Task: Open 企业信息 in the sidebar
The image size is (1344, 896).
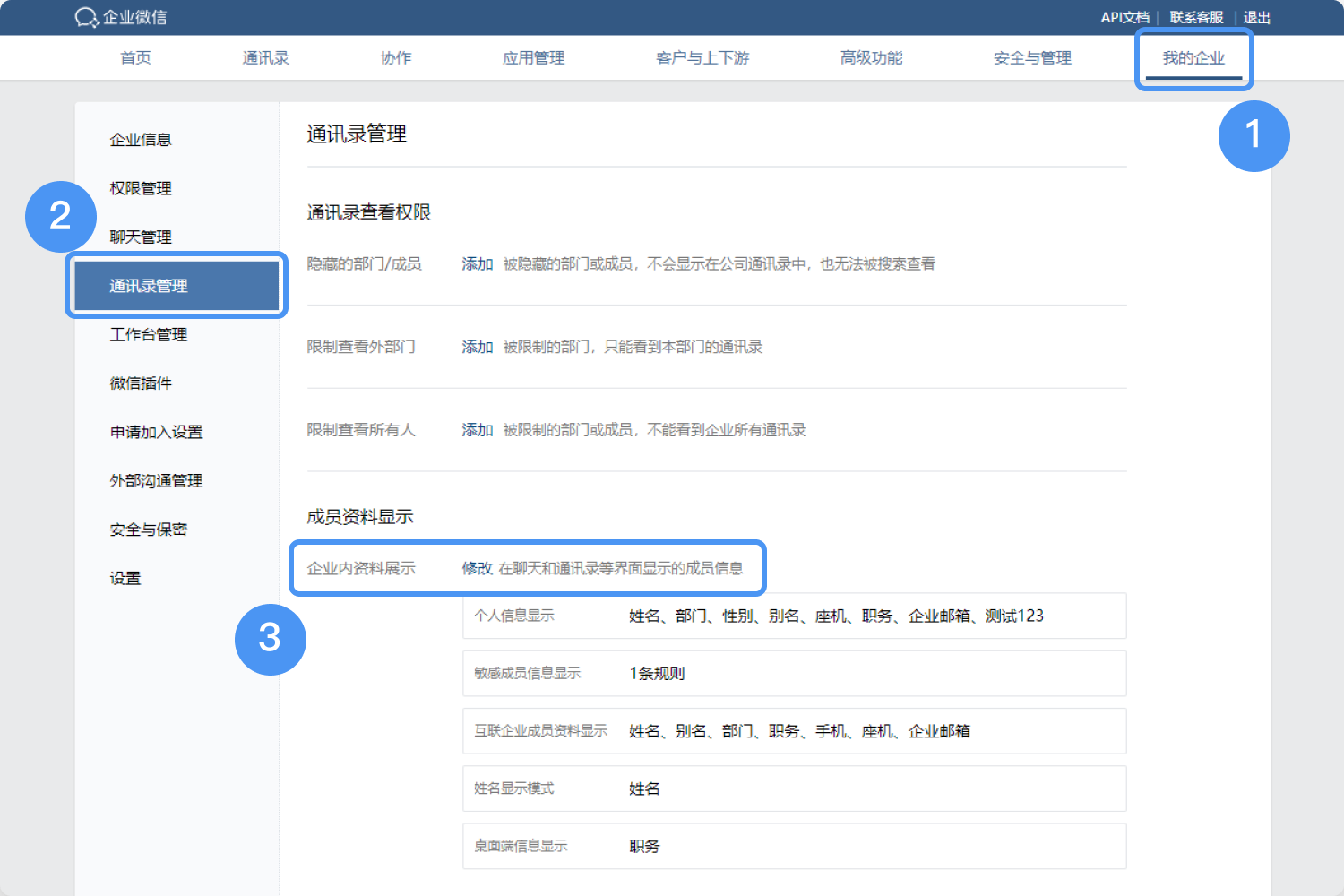Action: pos(141,140)
